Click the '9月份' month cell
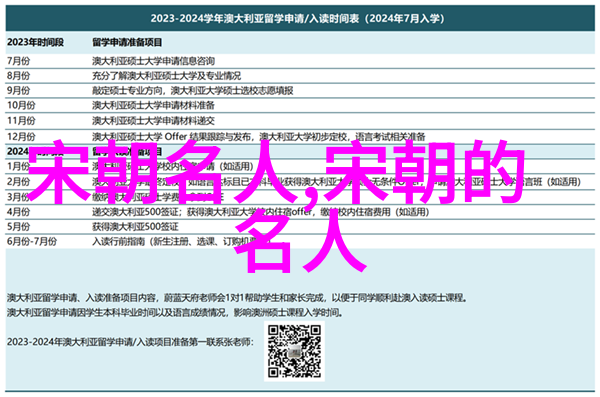600x397 pixels. [18, 90]
